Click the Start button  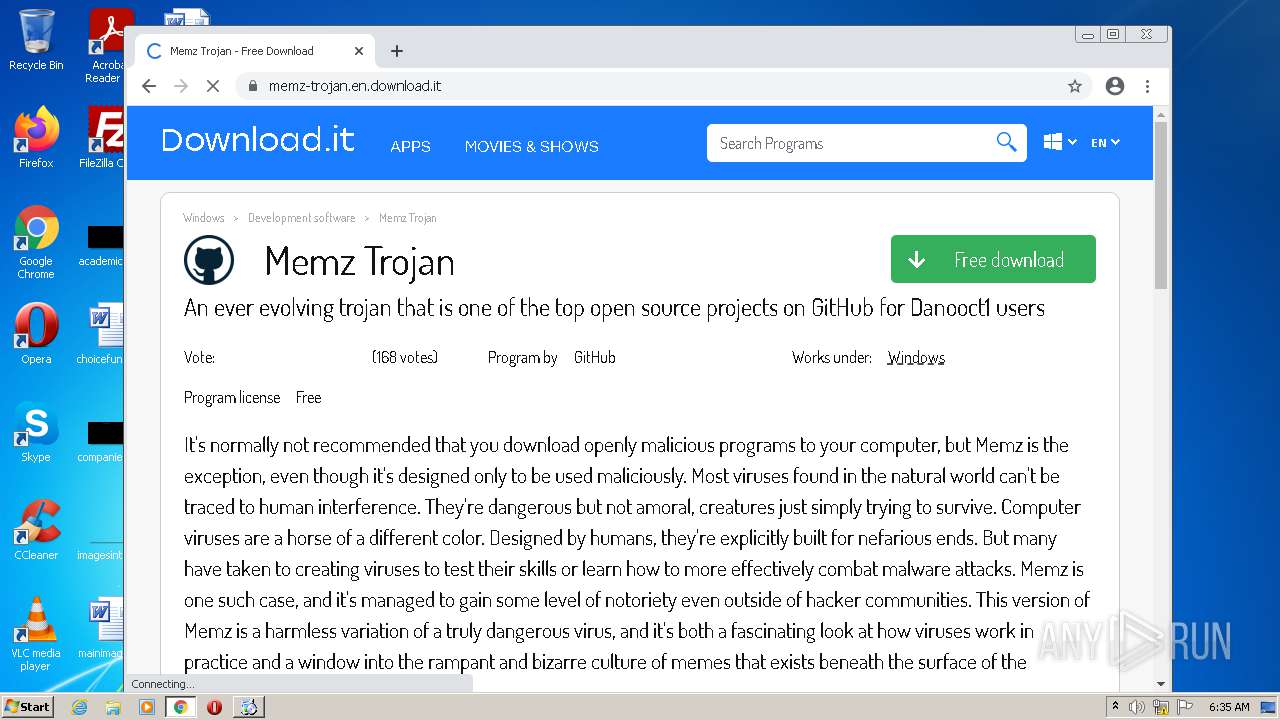coord(28,707)
